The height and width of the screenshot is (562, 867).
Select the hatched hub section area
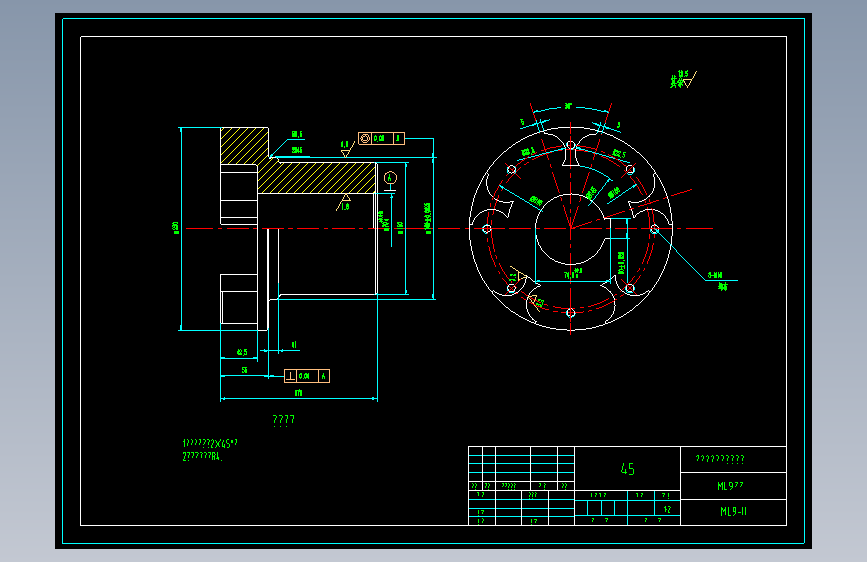[x=317, y=178]
